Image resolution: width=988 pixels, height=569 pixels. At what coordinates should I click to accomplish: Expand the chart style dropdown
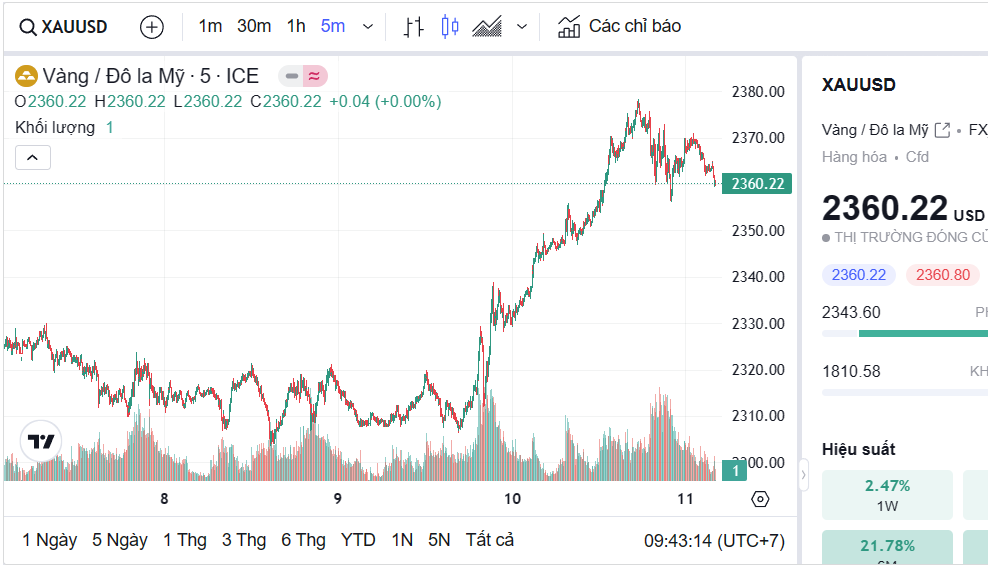click(x=521, y=27)
